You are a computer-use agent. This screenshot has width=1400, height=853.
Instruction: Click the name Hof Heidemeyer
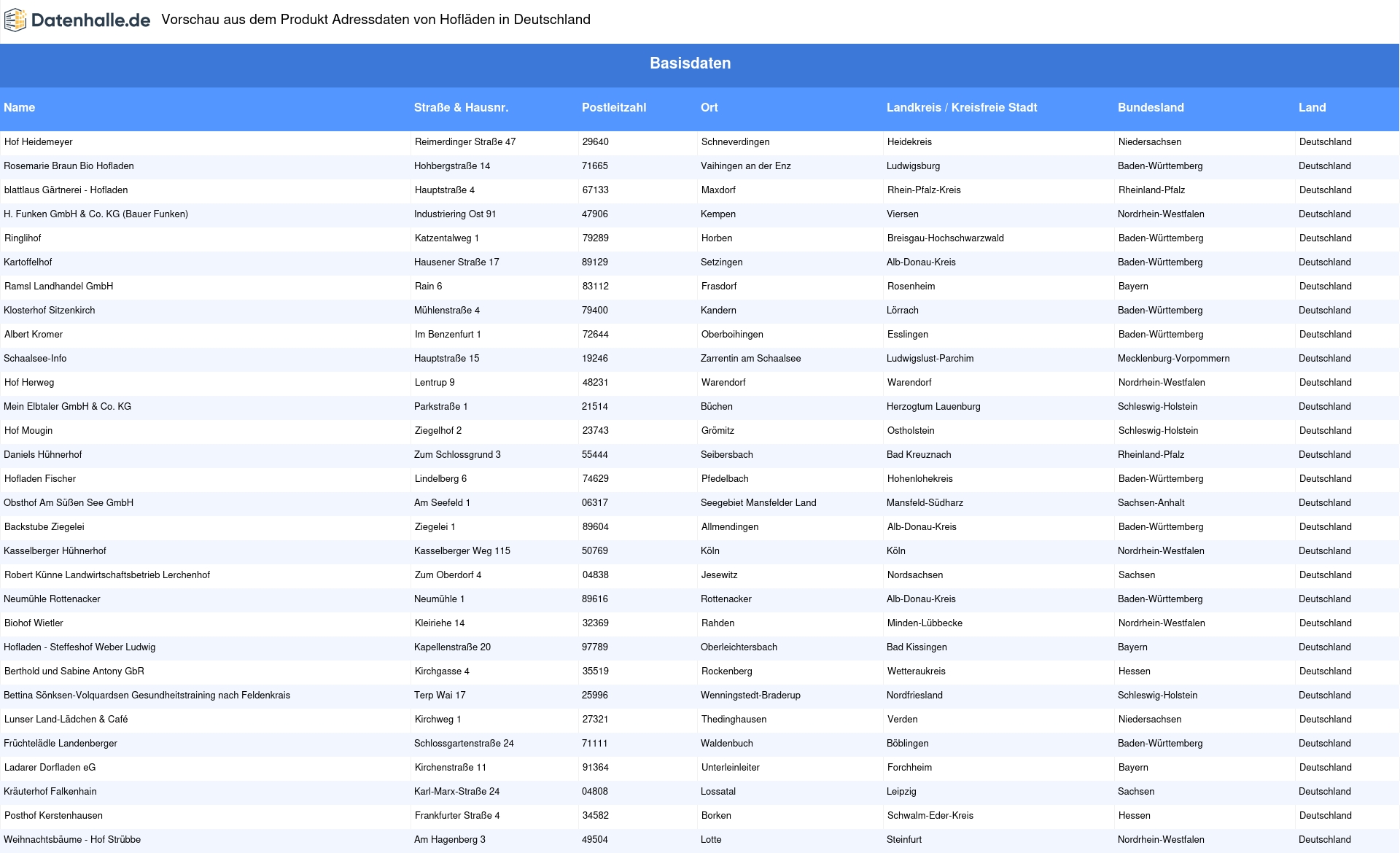pos(38,142)
